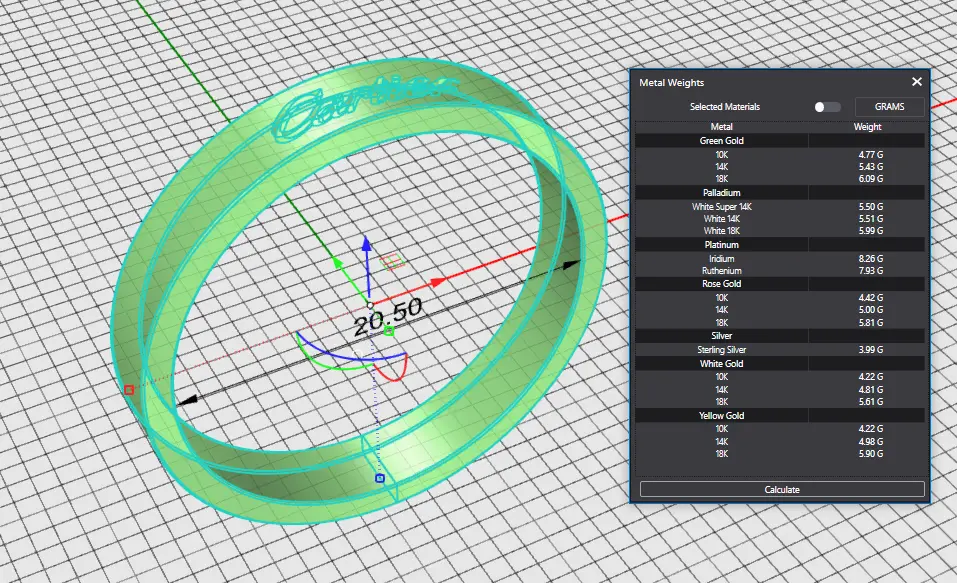
Task: Click the Sterling Silver row
Action: [779, 350]
